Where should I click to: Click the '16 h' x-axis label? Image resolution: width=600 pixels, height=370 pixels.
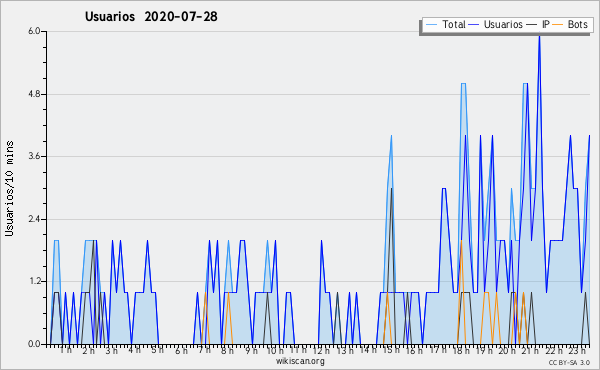click(414, 350)
